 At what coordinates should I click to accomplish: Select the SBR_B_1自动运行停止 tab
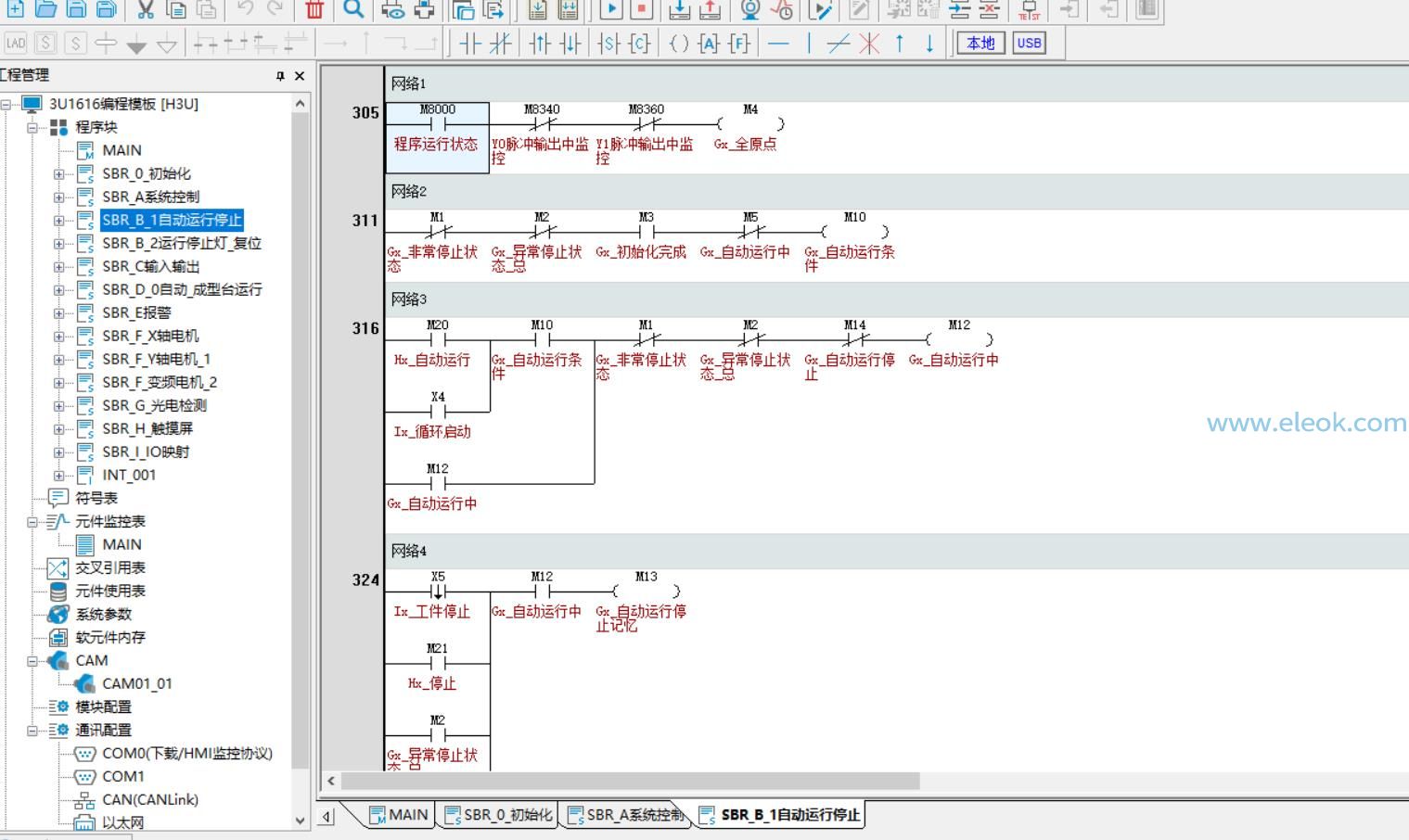780,815
